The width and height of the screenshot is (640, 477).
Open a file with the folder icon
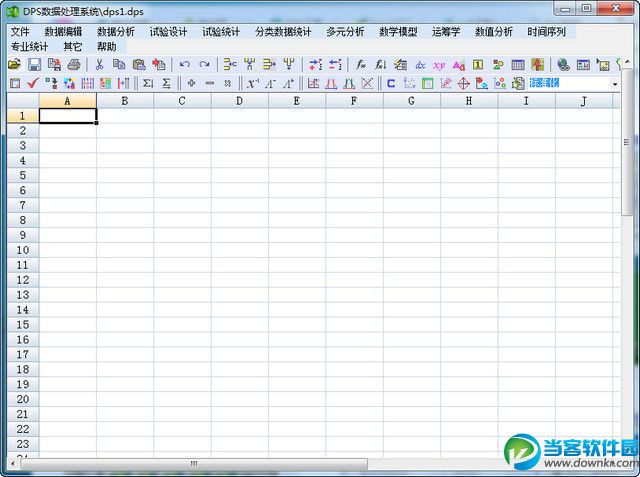pos(14,64)
